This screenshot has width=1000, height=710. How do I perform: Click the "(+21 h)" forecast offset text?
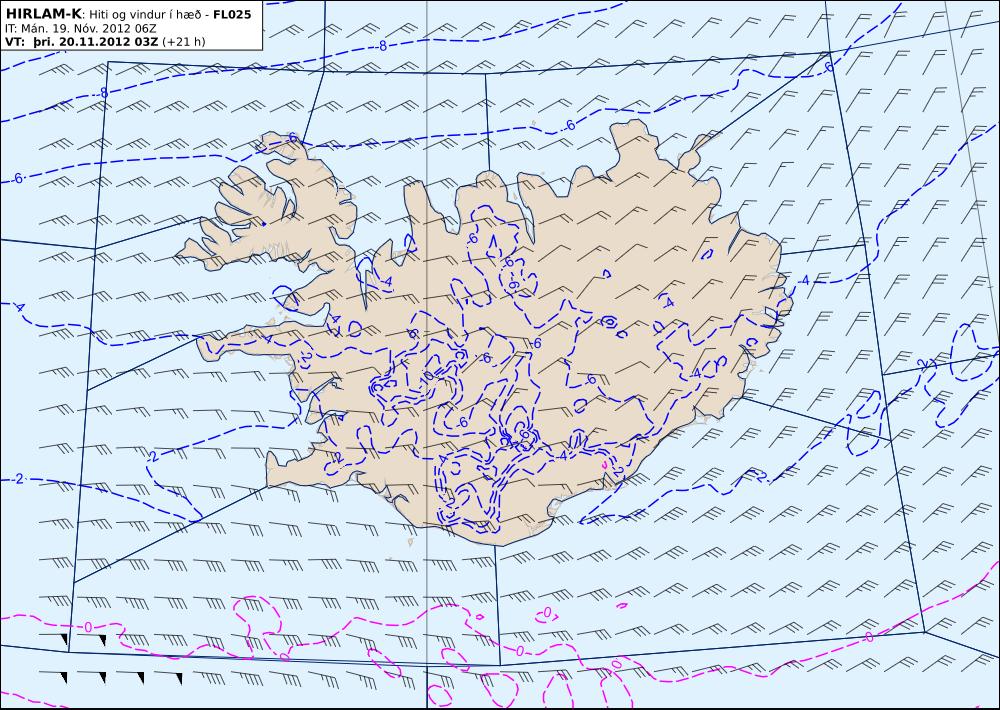click(x=184, y=42)
